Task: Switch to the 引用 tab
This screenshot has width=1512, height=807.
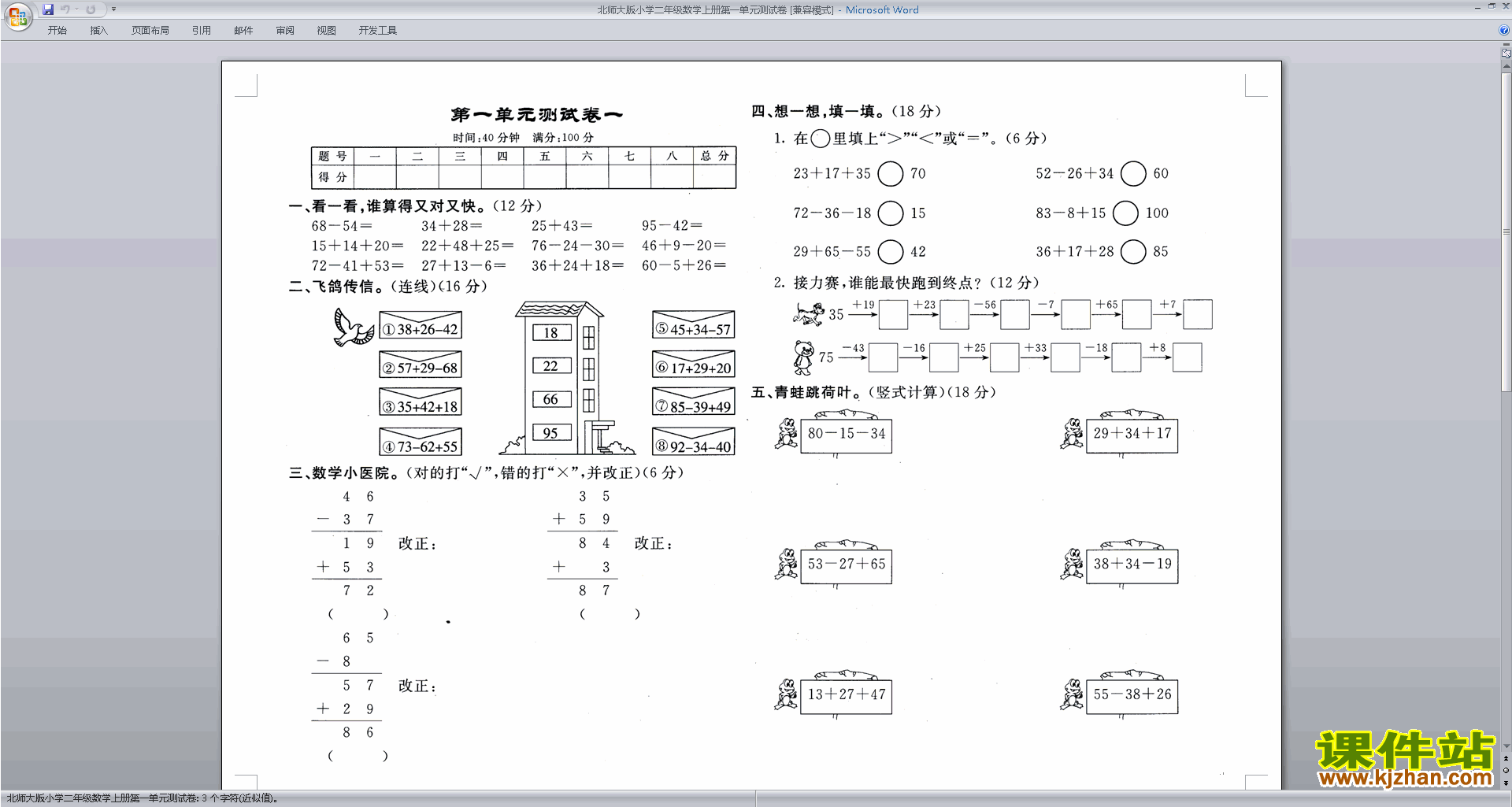Action: click(x=202, y=31)
